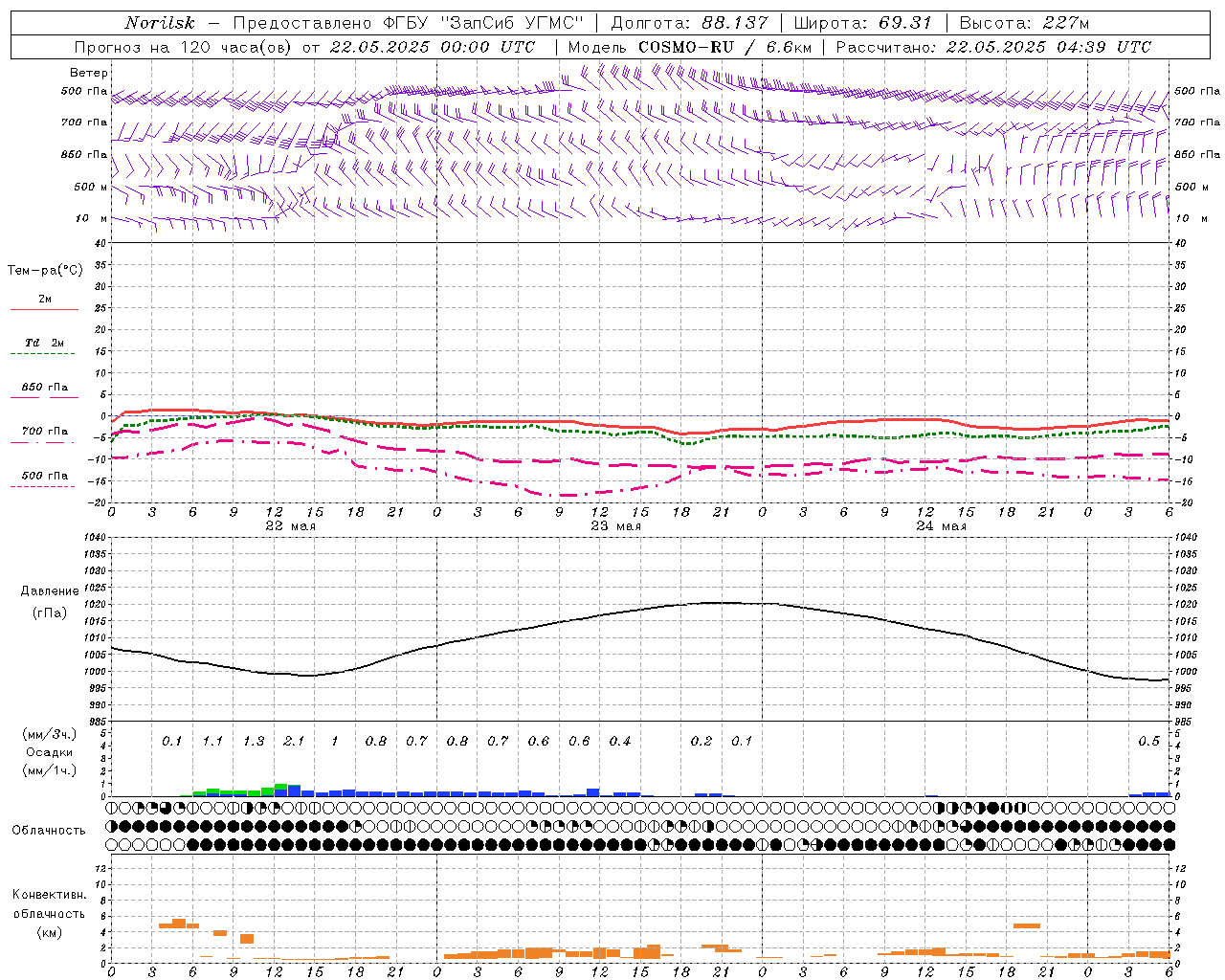This screenshot has height=980, width=1225.
Task: Select the Высота: 227м elevation text
Action: [1024, 23]
